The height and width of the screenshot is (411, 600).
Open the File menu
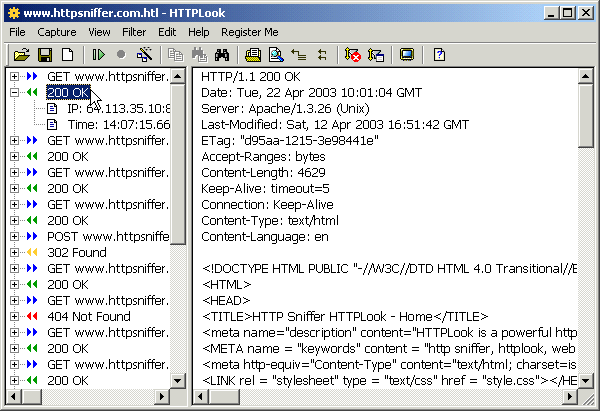point(17,32)
